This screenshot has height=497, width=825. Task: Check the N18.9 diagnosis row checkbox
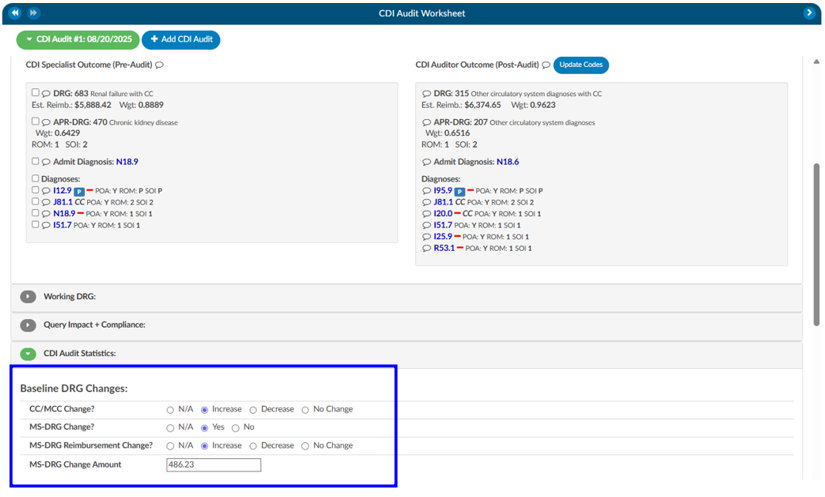coord(35,213)
